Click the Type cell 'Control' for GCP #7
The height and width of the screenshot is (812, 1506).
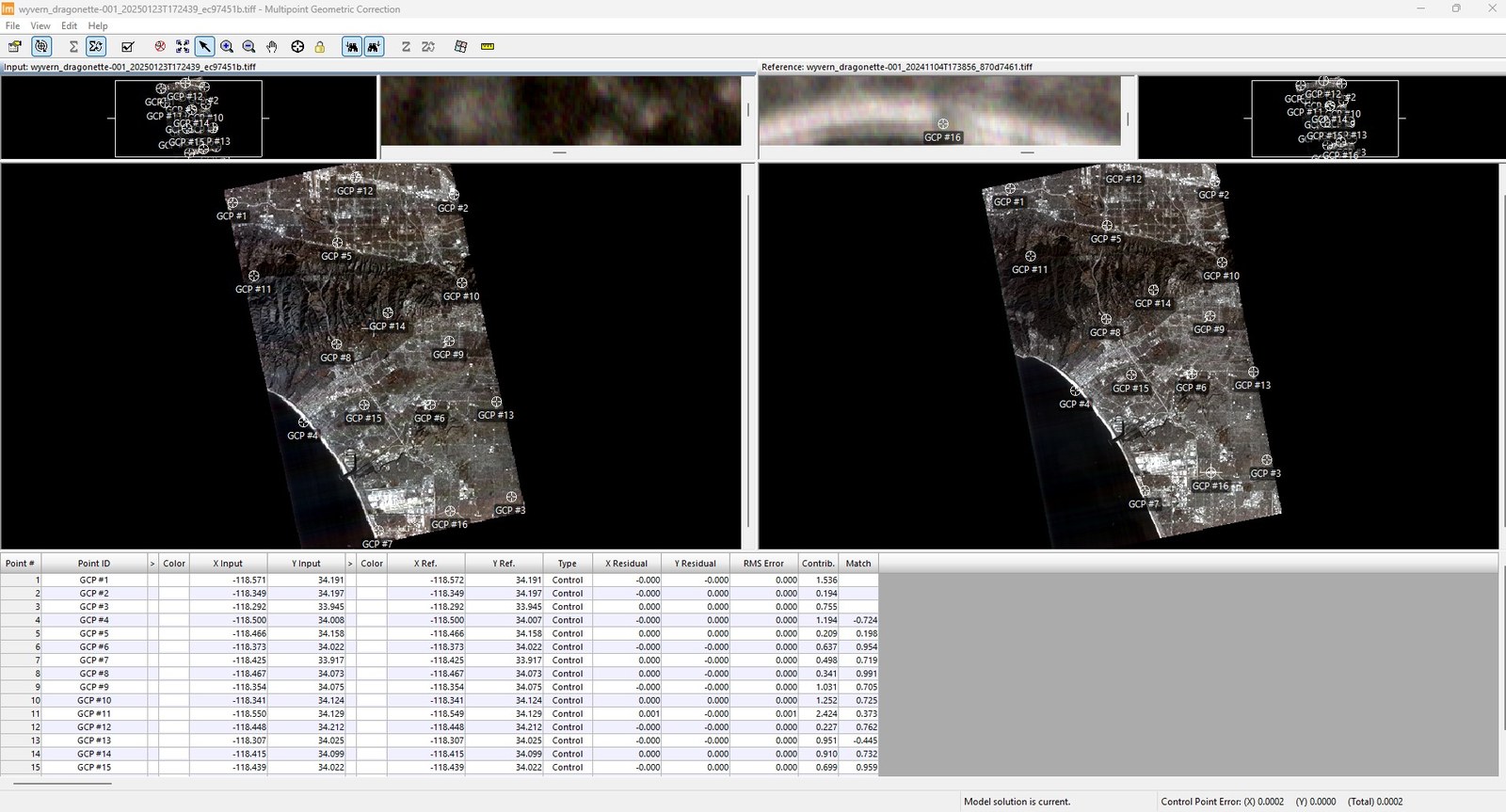pos(568,660)
